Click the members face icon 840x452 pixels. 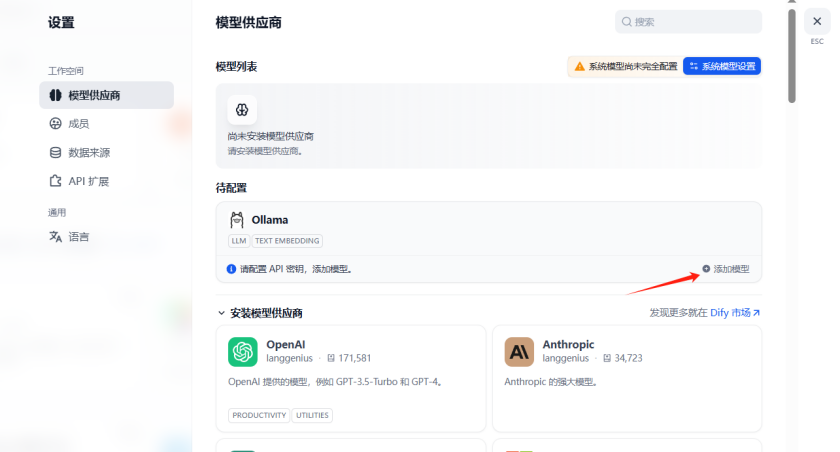[55, 124]
